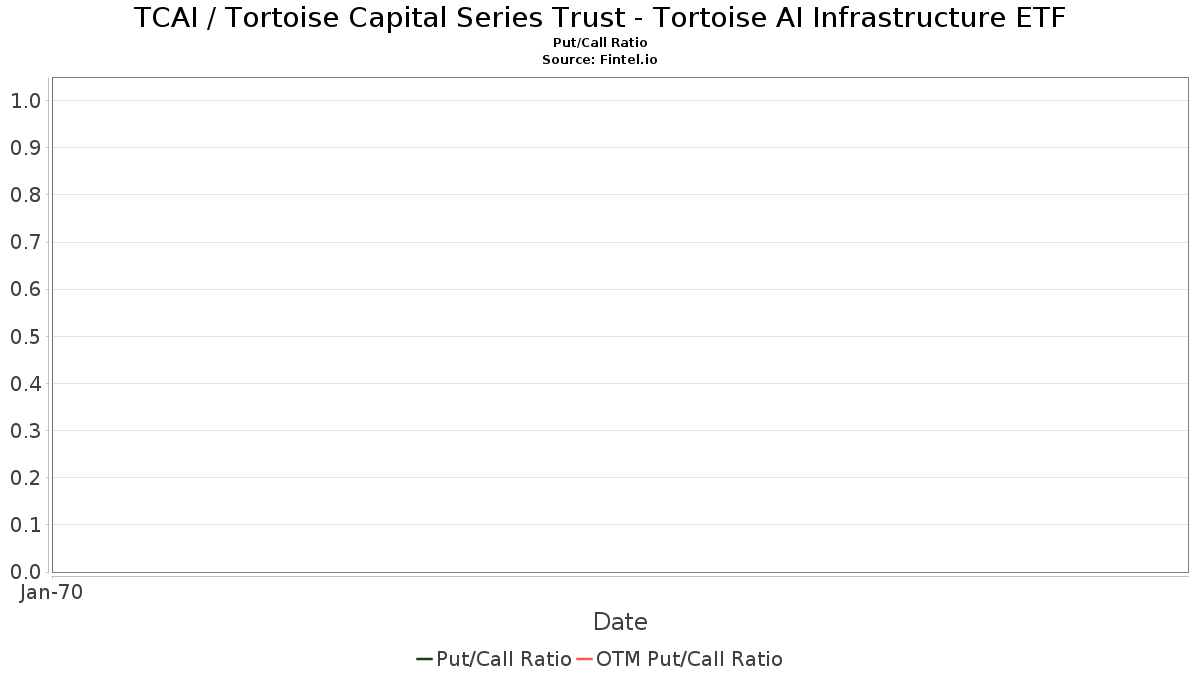Click the Put/Call Ratio subtitle under the title
Screen dimensions: 1200x675
(x=600, y=43)
